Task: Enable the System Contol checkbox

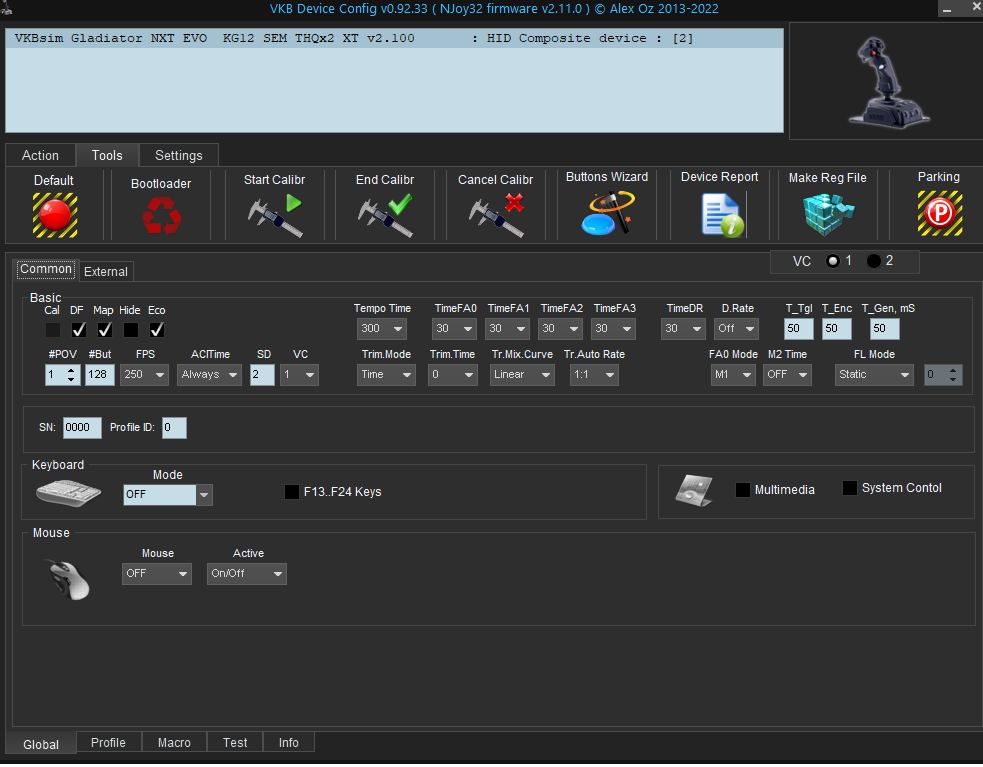Action: click(849, 488)
